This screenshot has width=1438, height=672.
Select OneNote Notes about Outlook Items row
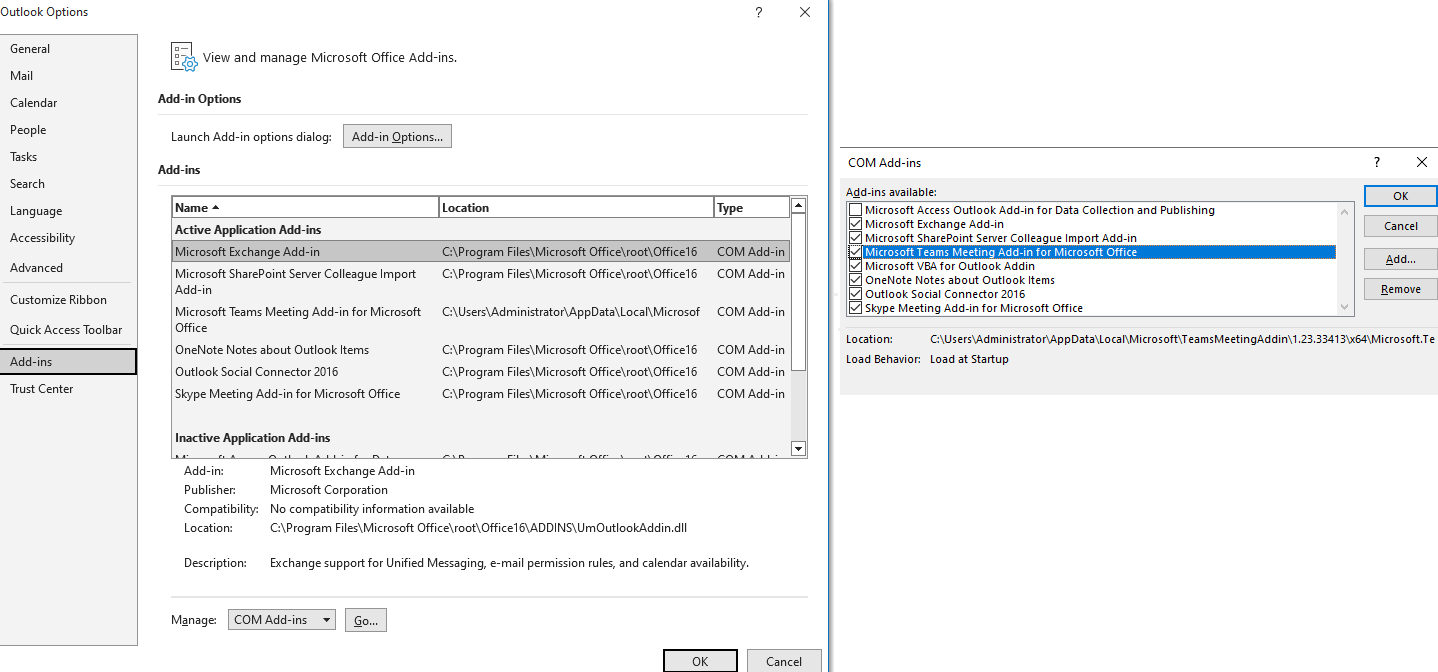480,350
